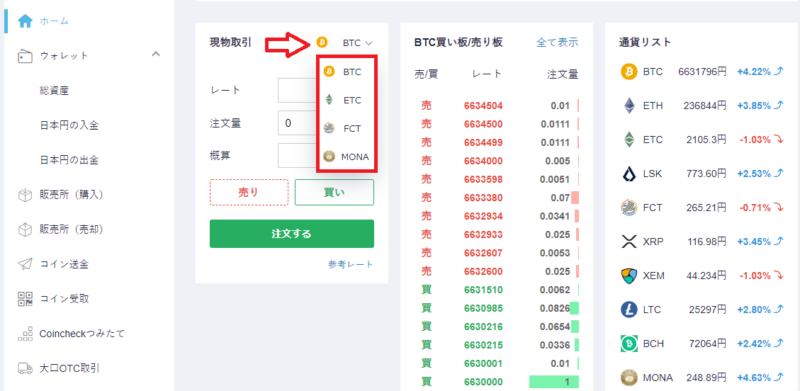
Task: Click the 注文量 input field
Action: pyautogui.click(x=297, y=123)
